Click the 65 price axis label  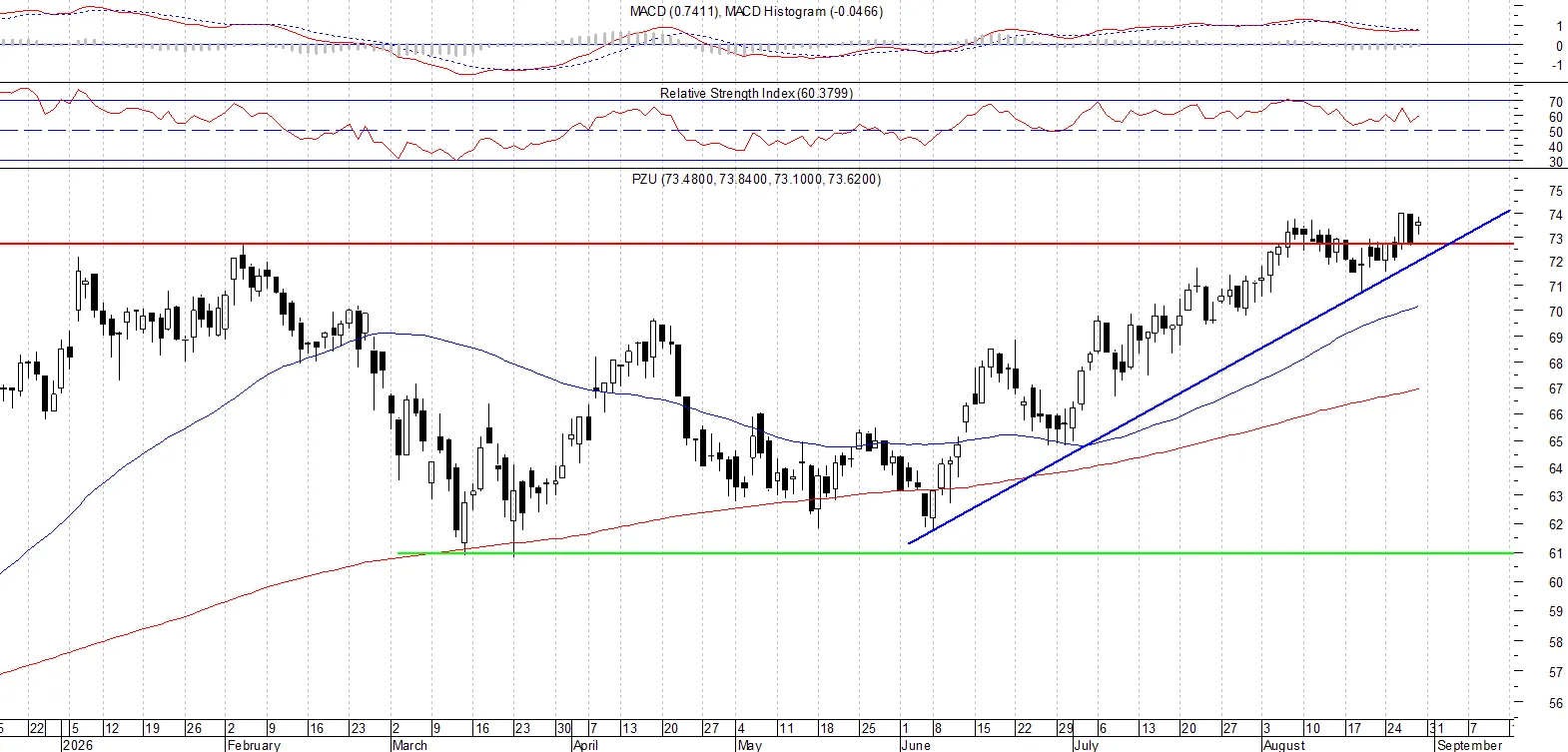[1556, 441]
